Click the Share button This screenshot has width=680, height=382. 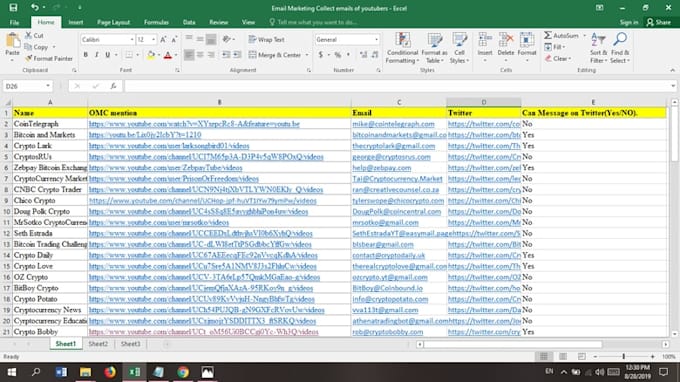(x=658, y=22)
